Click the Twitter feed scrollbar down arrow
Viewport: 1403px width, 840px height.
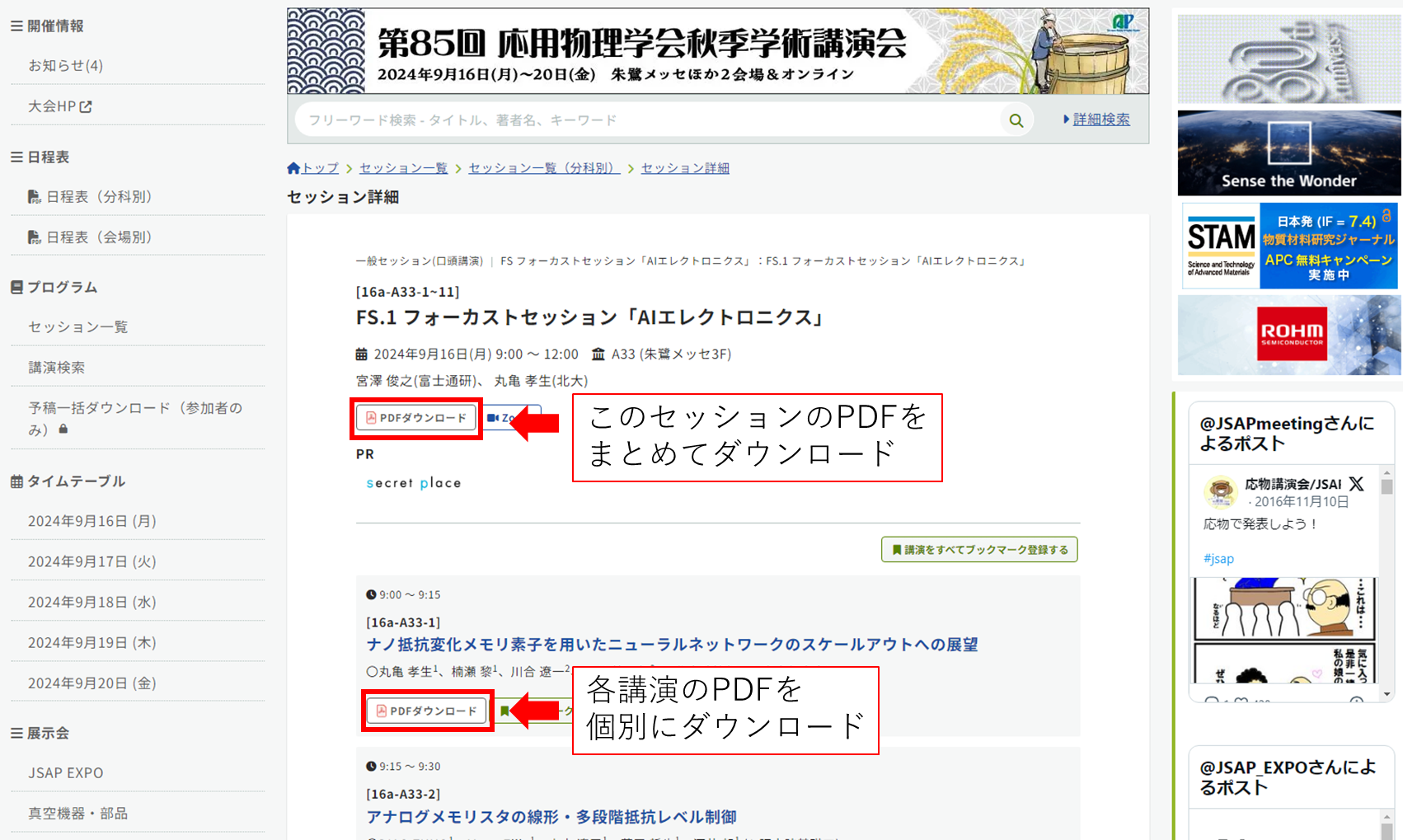point(1387,695)
